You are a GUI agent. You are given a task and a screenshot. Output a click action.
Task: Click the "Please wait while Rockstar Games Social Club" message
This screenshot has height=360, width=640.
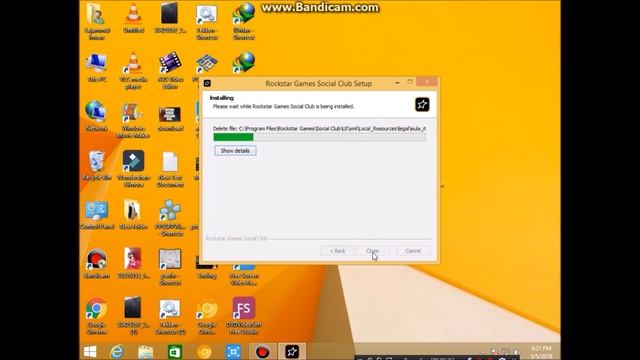pos(283,107)
